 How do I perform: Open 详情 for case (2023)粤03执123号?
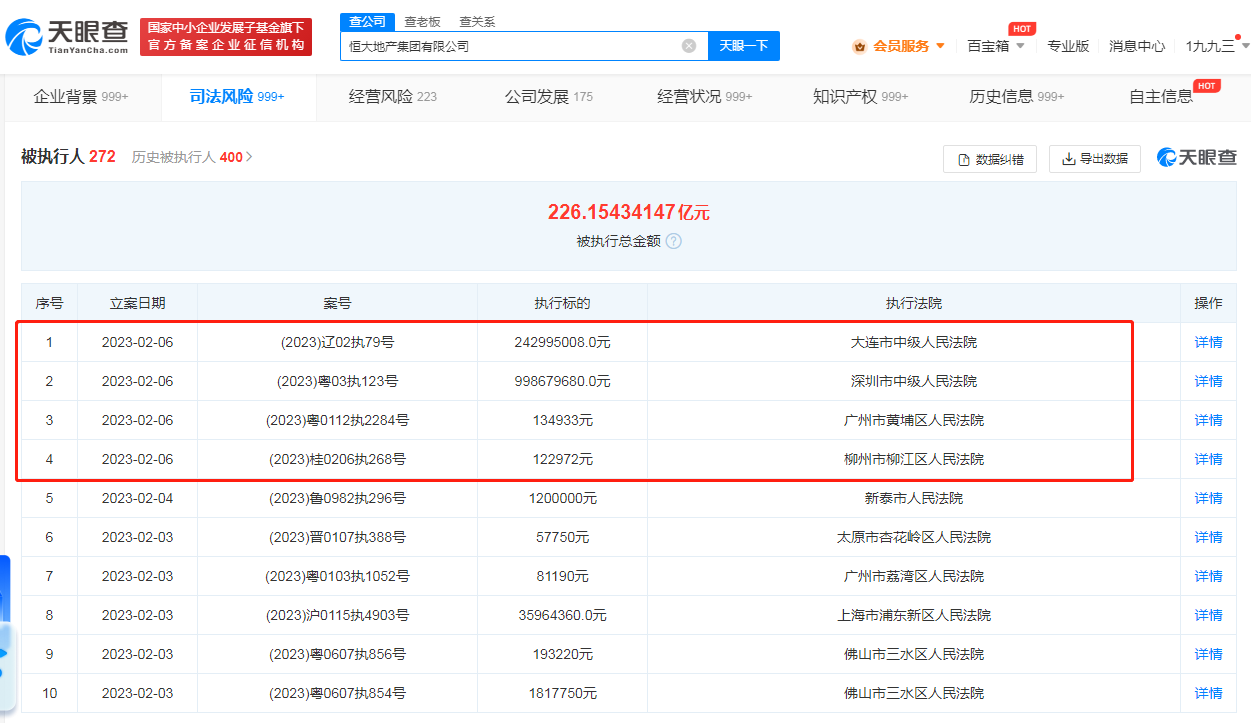coord(1208,381)
